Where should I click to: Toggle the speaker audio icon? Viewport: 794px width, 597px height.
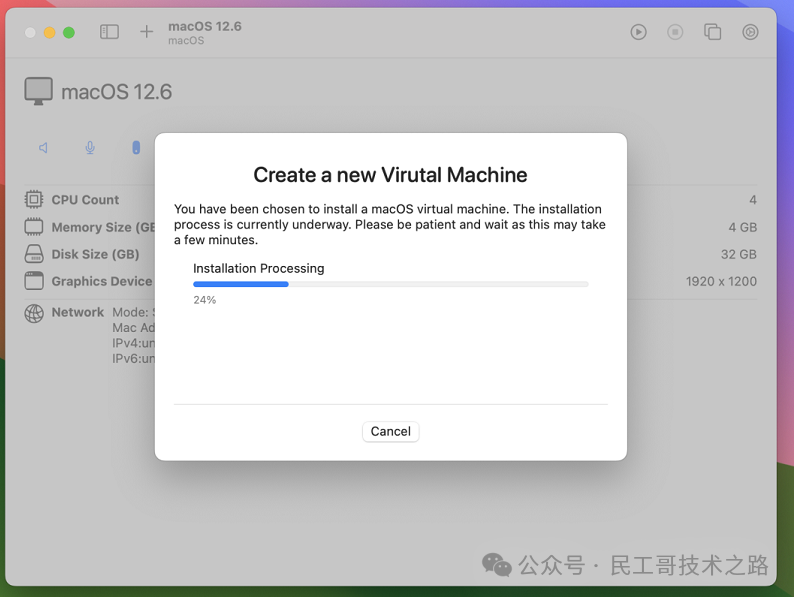(x=44, y=147)
